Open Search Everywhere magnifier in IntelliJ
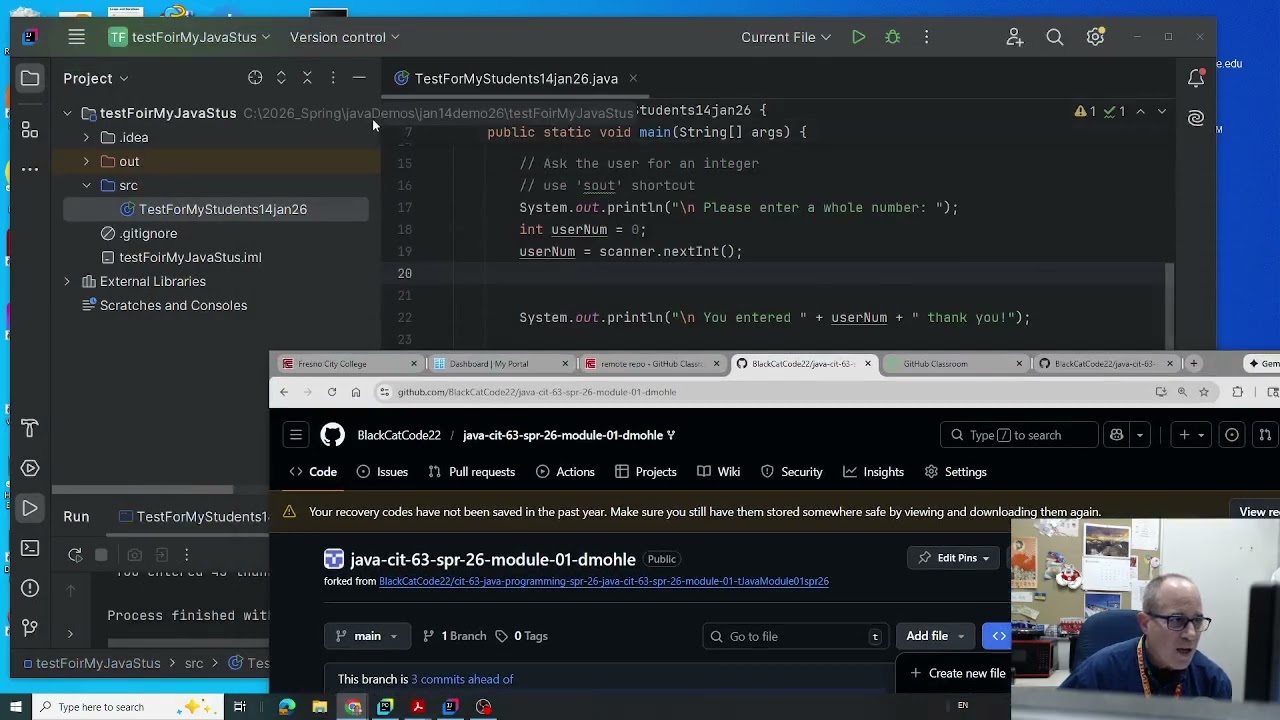The height and width of the screenshot is (720, 1280). [1054, 37]
